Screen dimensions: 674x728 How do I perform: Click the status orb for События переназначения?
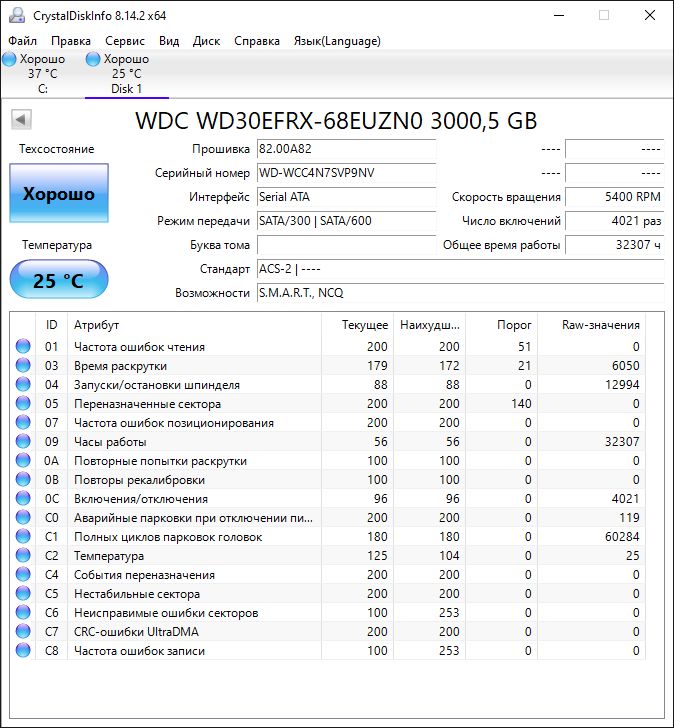coord(23,575)
